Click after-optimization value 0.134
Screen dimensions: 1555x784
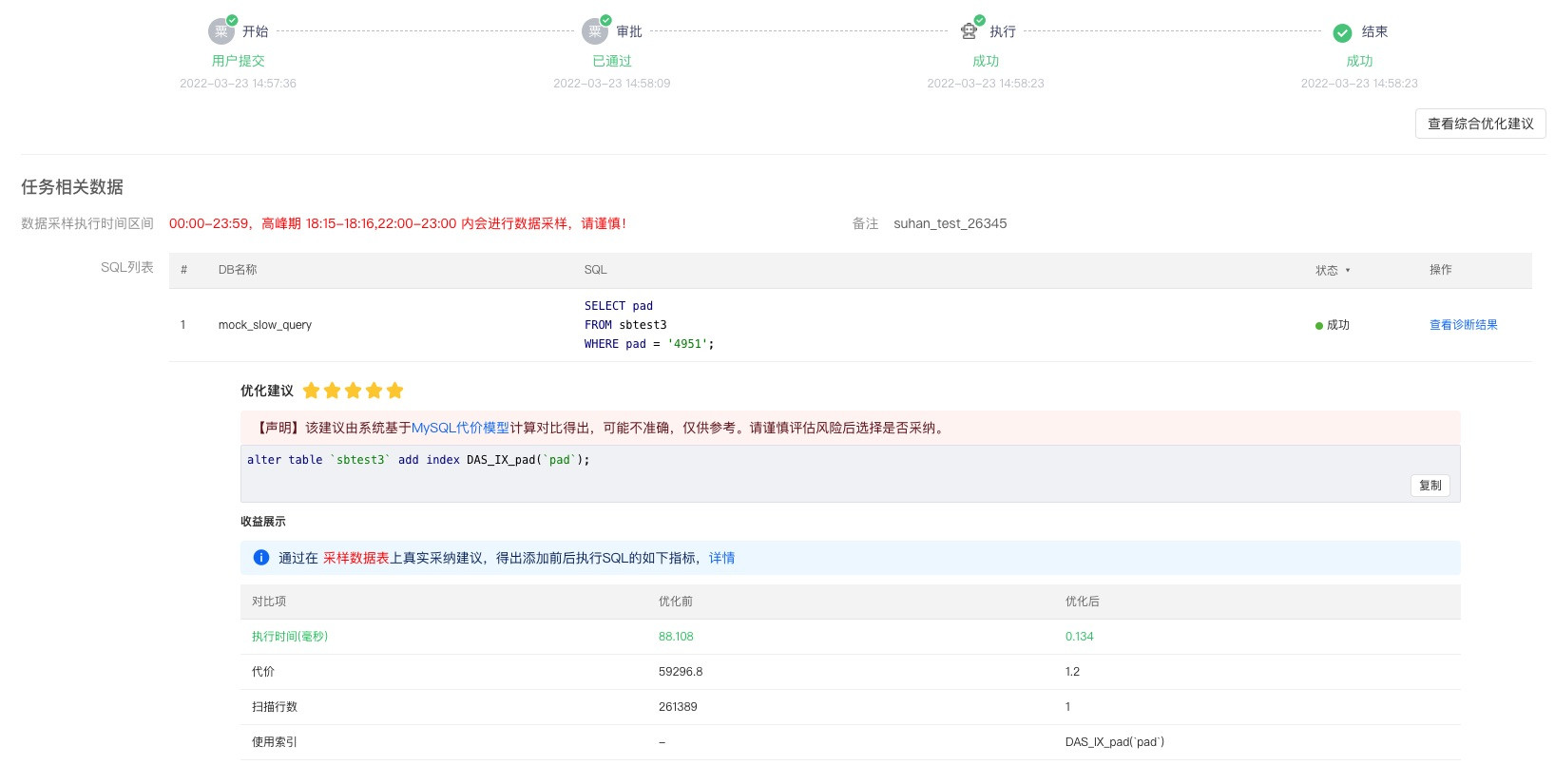coord(1079,637)
